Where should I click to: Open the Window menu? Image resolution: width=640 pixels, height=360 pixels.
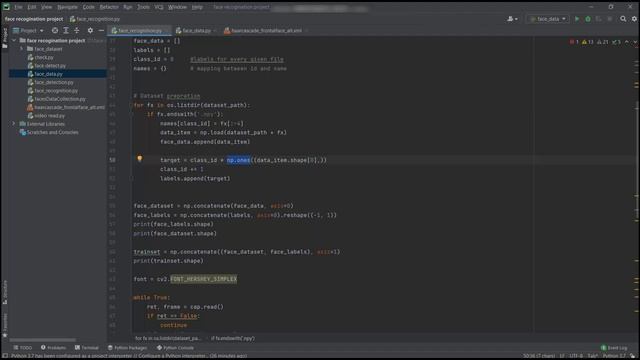point(178,7)
